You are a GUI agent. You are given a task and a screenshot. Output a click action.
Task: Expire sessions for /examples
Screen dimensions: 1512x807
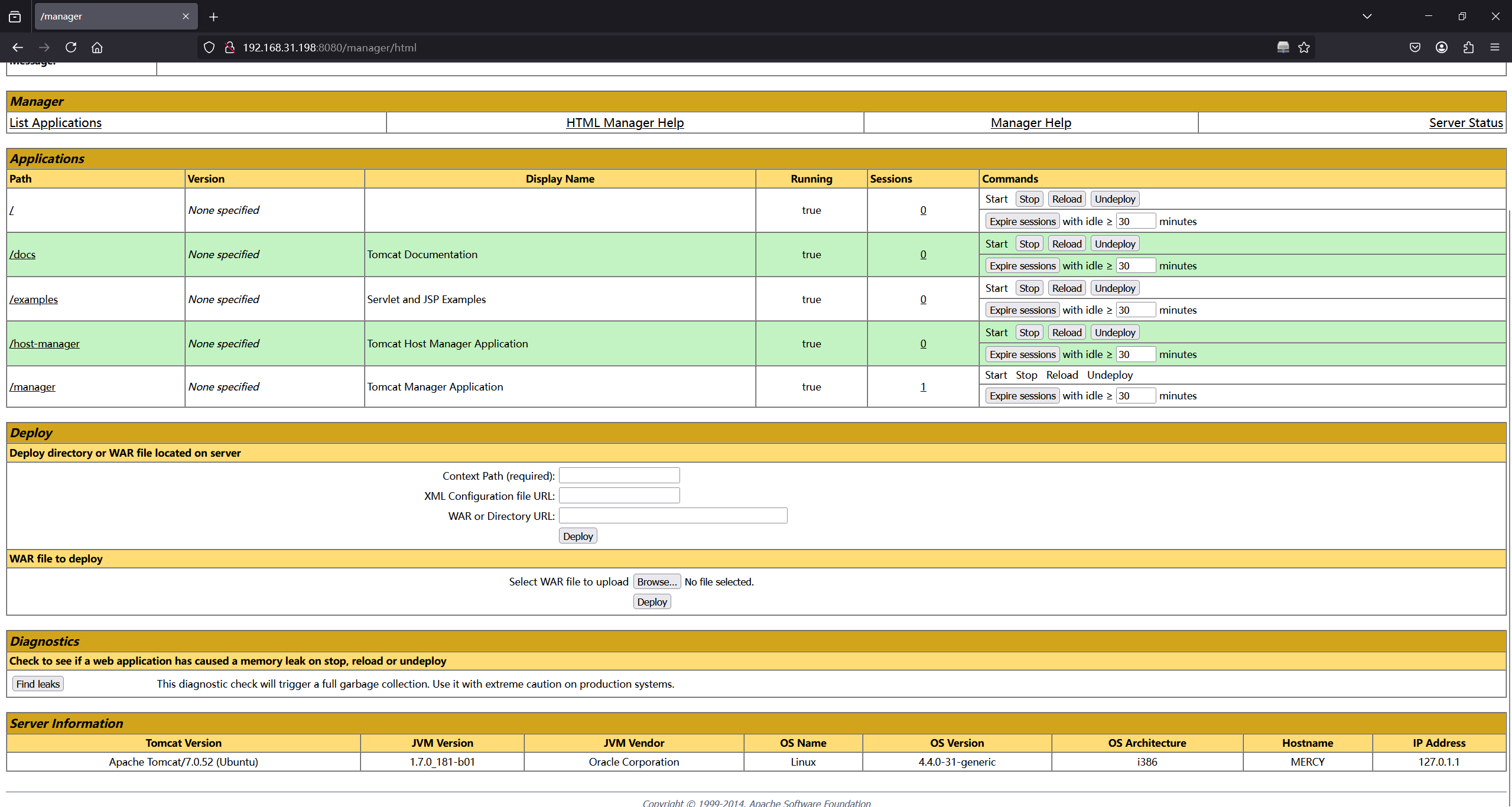pos(1022,310)
